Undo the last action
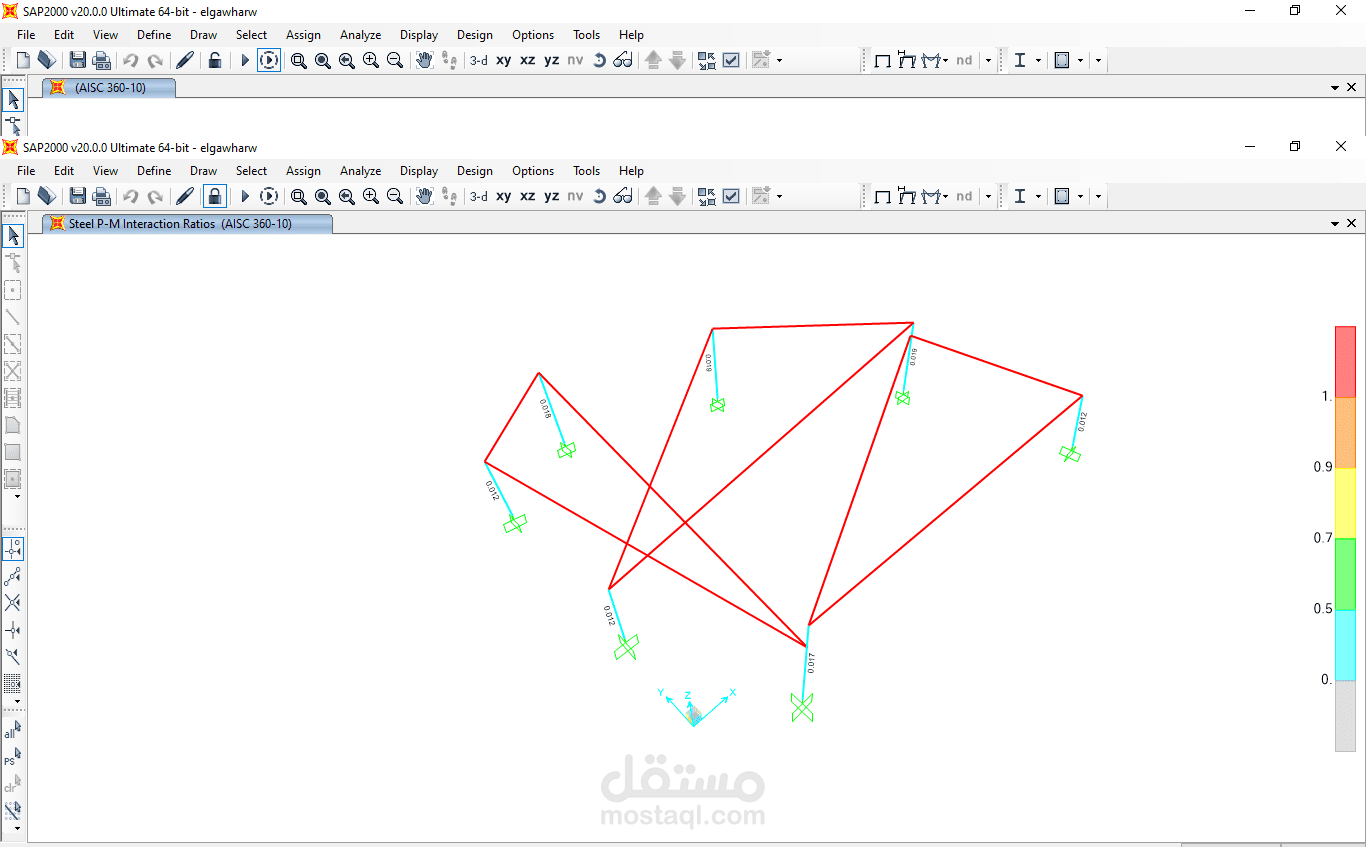This screenshot has width=1366, height=847. 130,196
